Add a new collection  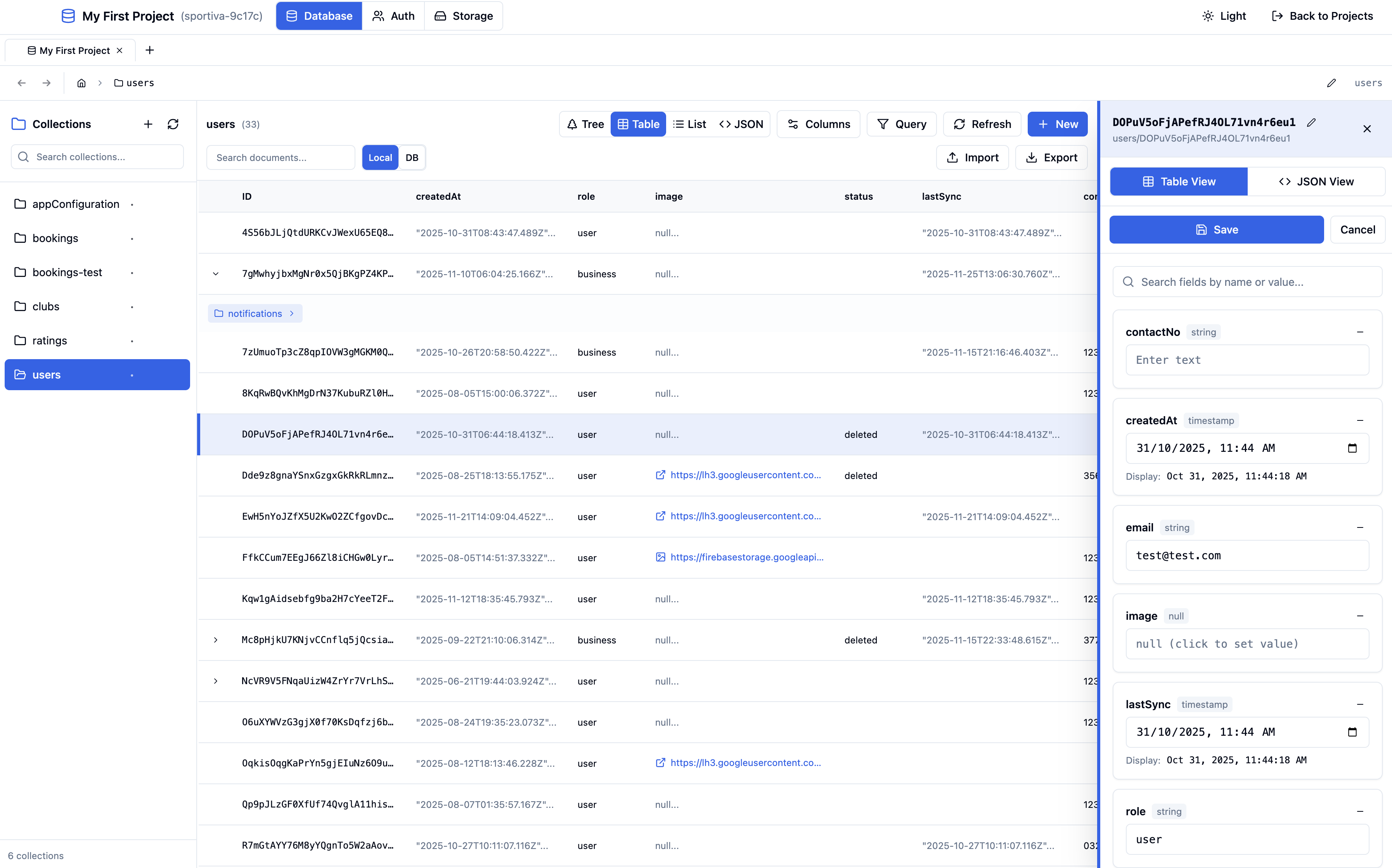tap(147, 124)
